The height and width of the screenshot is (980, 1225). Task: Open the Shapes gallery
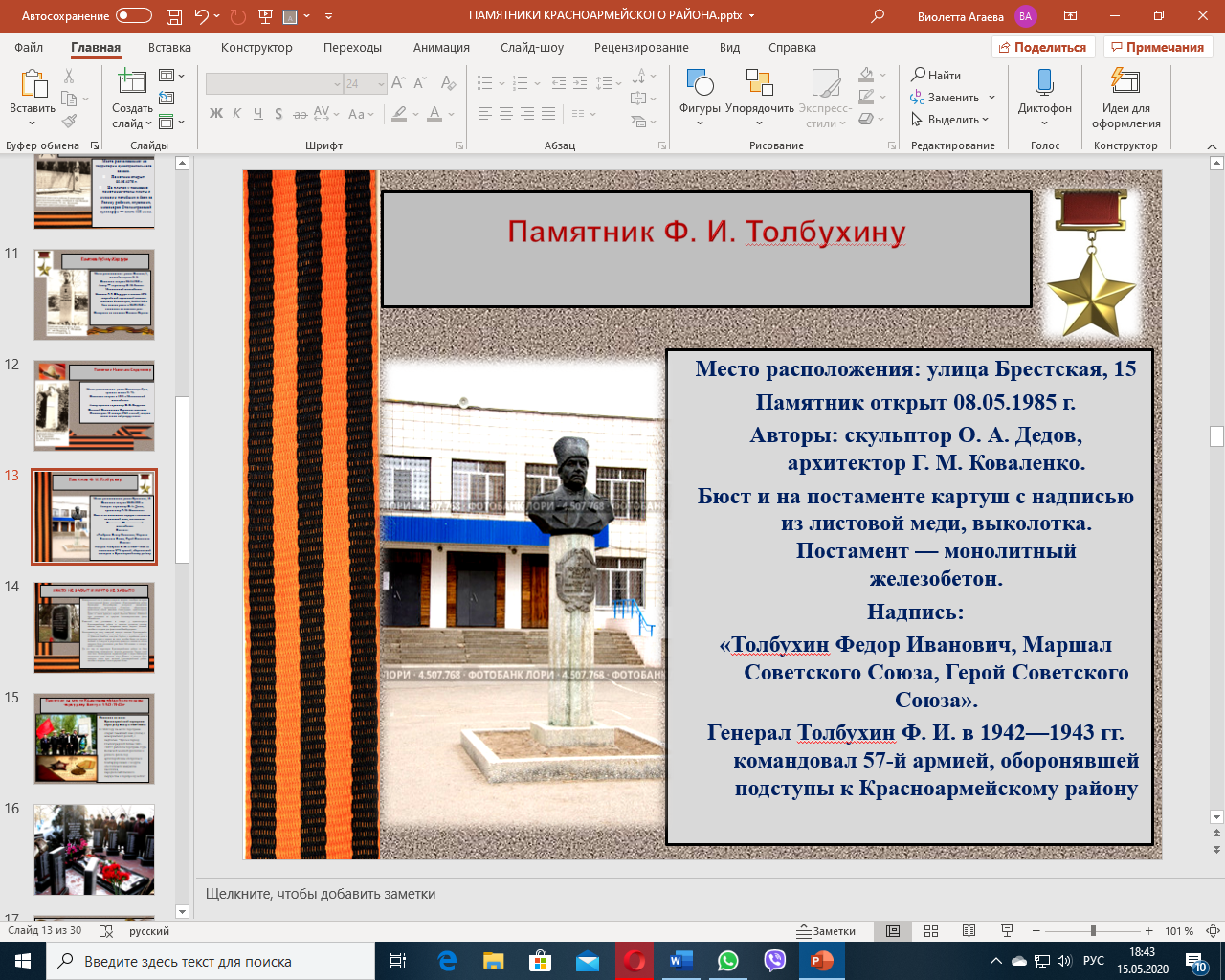[x=700, y=84]
